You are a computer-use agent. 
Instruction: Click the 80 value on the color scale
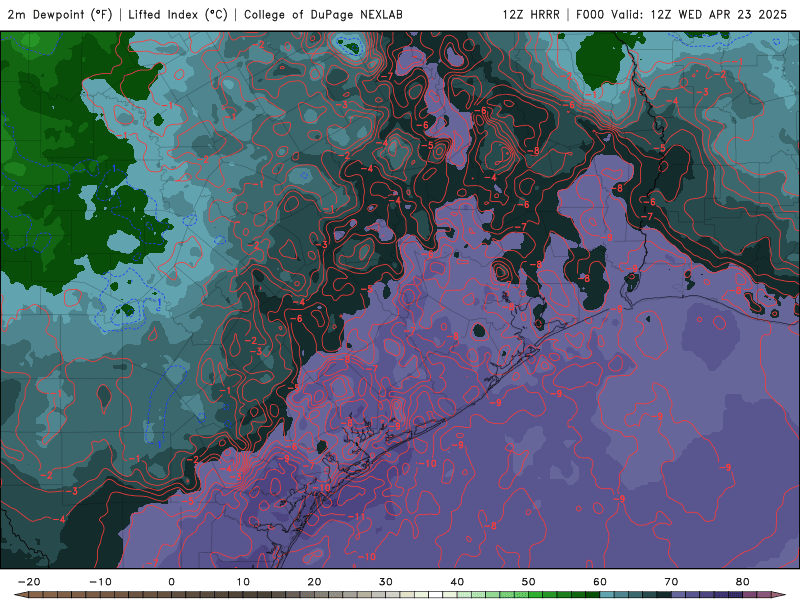pos(743,582)
